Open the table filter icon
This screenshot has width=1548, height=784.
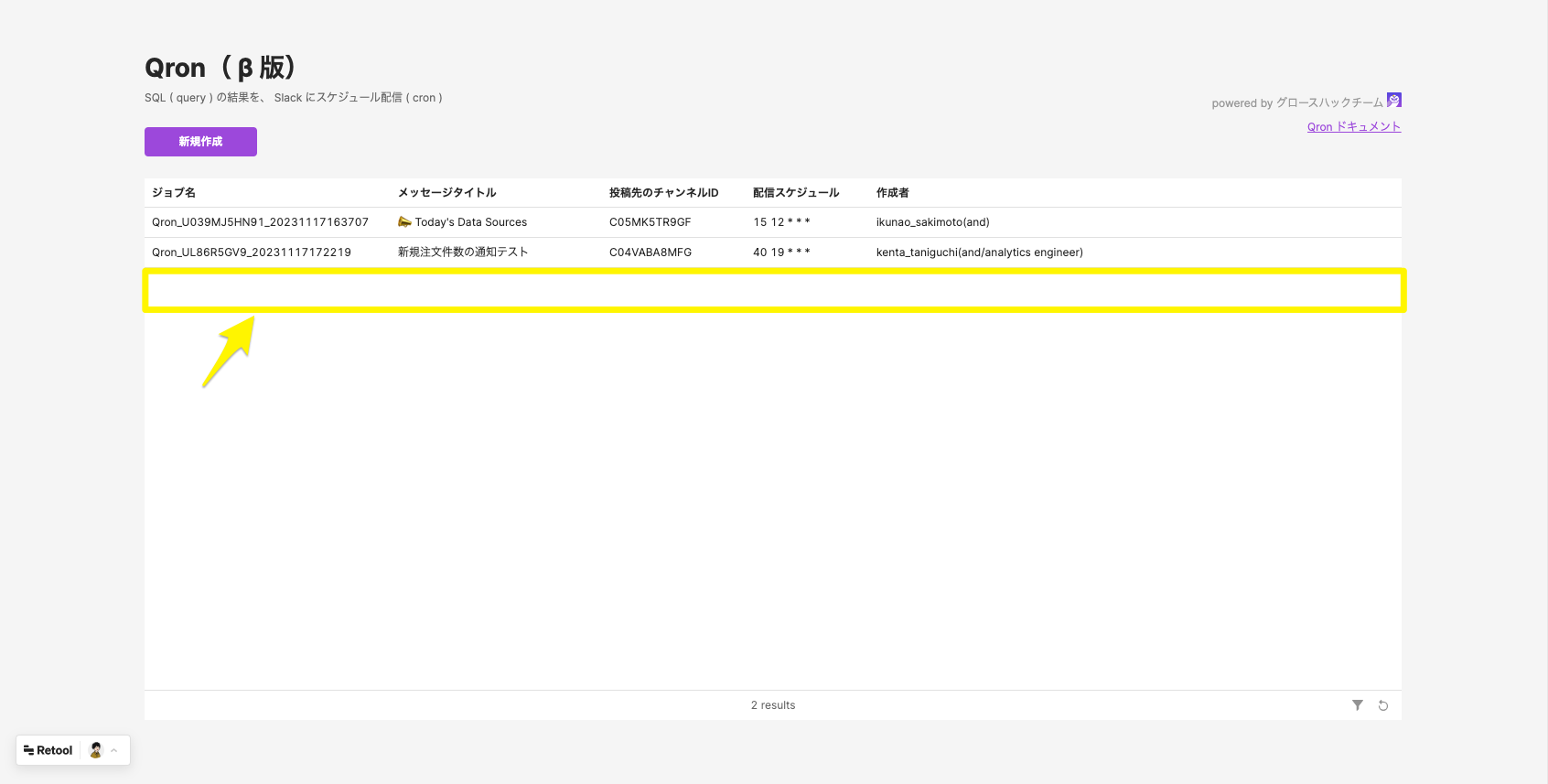click(x=1358, y=705)
